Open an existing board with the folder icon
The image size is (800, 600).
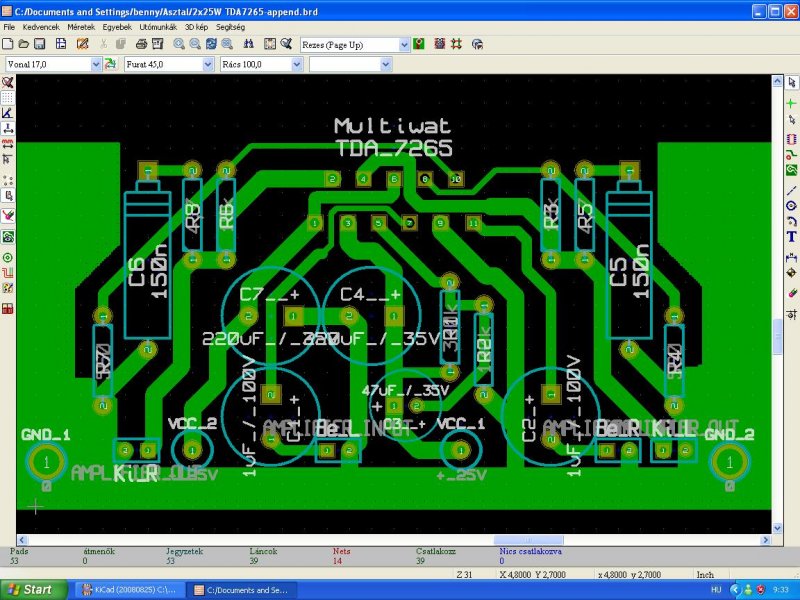[23, 44]
